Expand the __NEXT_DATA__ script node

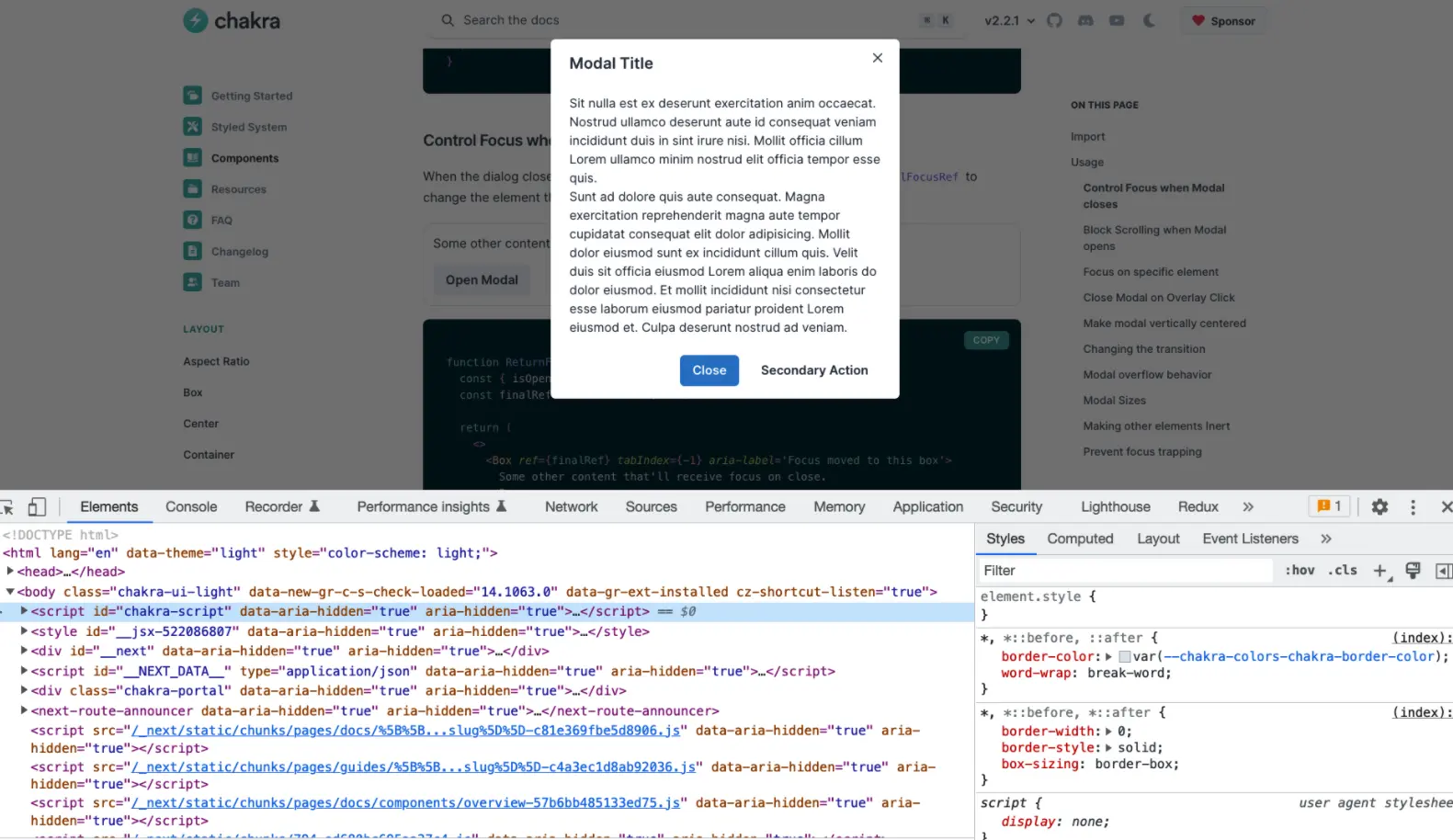click(24, 671)
